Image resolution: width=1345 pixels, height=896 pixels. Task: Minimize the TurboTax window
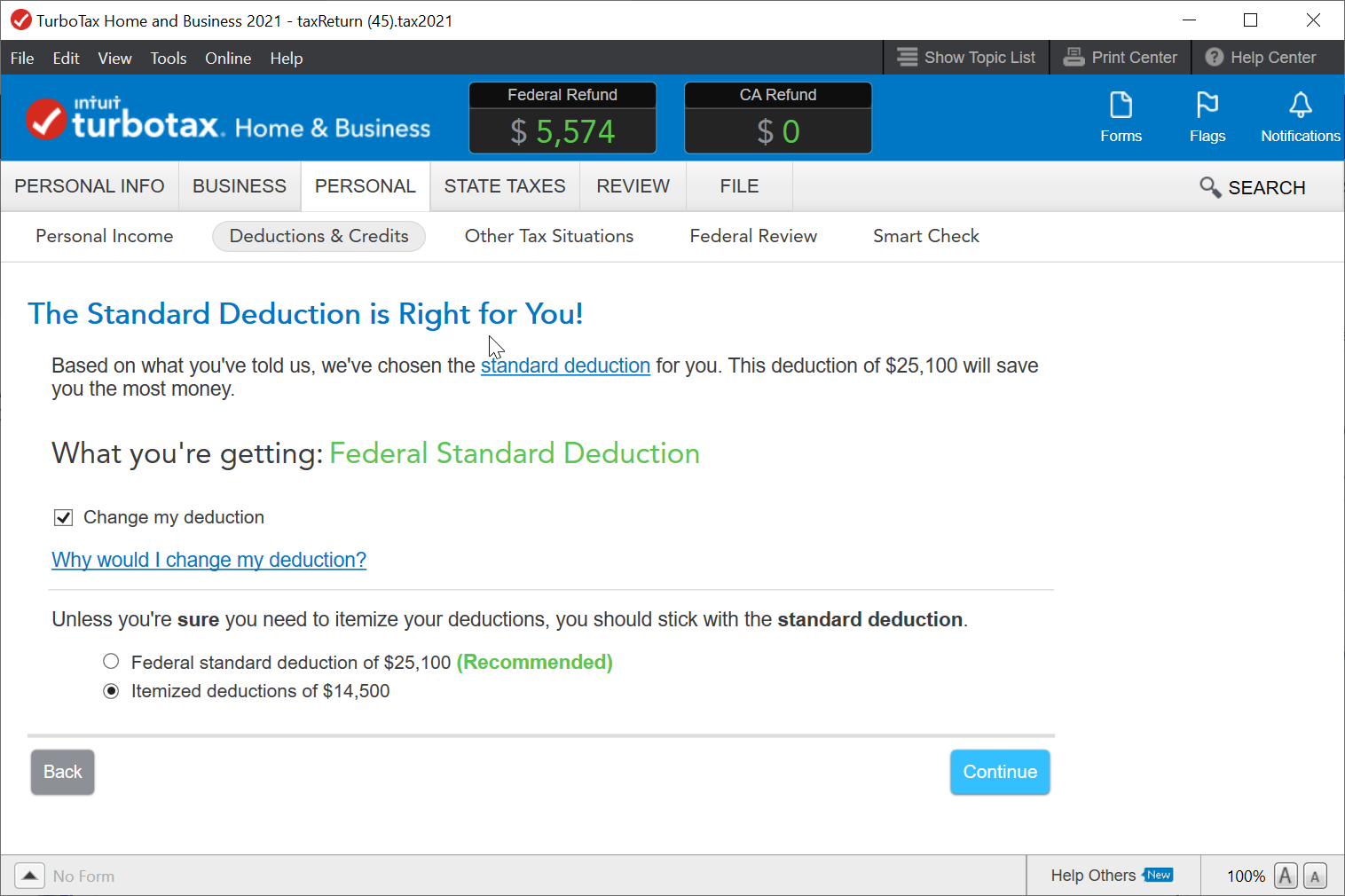tap(1189, 20)
